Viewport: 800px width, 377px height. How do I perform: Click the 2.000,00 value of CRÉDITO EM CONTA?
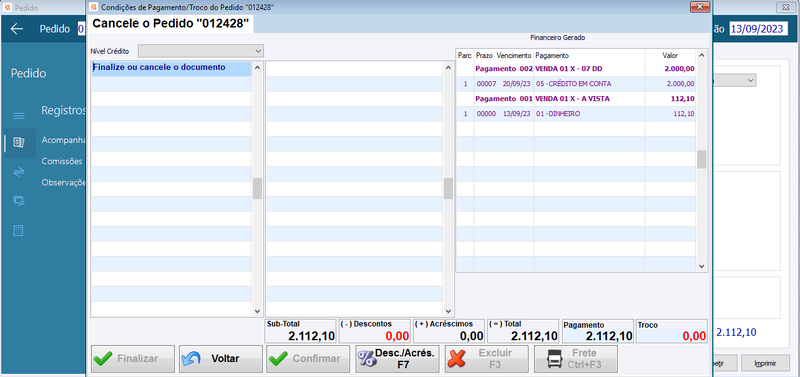point(681,84)
